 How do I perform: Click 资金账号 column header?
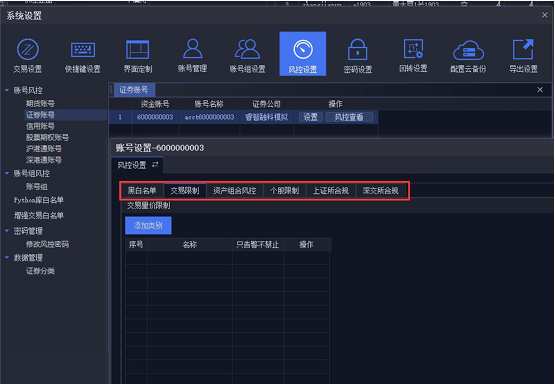point(155,104)
